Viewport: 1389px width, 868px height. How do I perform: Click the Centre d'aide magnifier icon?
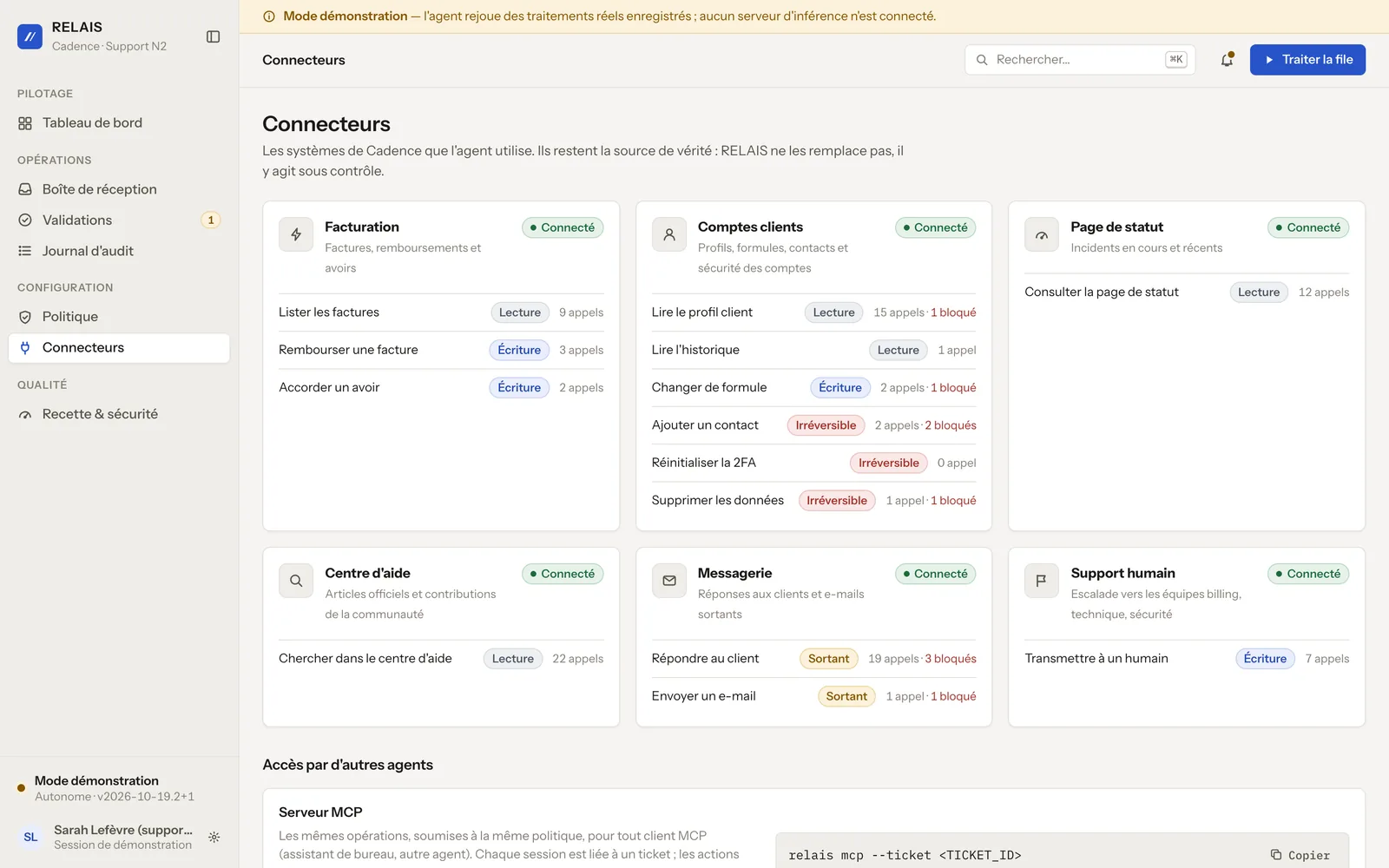(x=296, y=581)
